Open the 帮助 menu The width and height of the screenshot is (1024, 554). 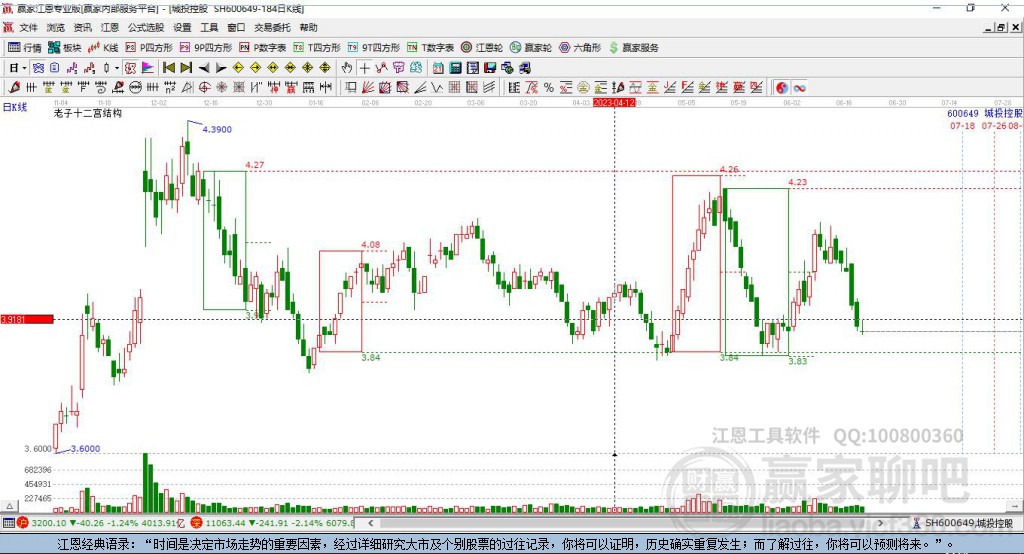pyautogui.click(x=308, y=27)
